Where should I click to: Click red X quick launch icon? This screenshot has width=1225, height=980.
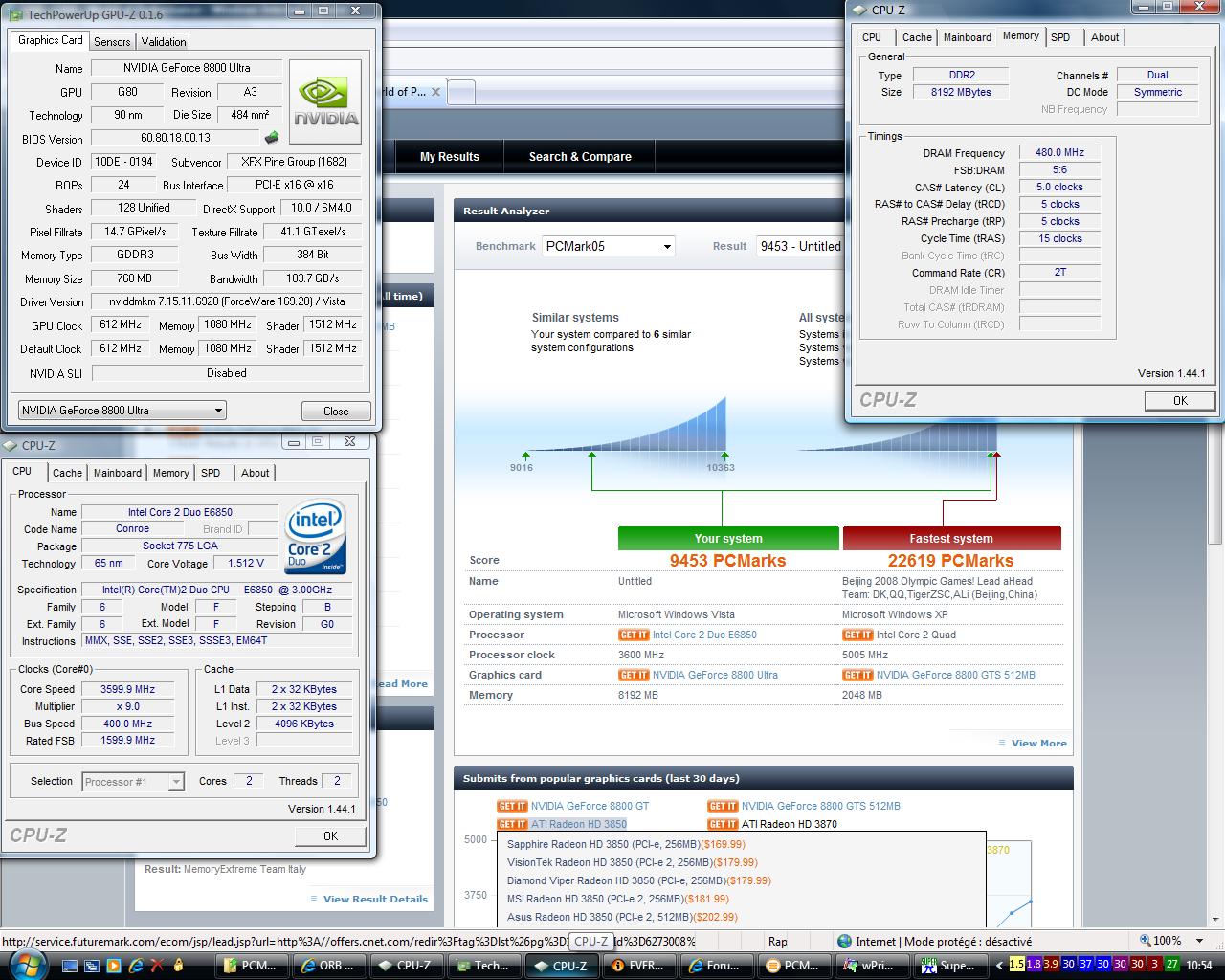click(156, 966)
